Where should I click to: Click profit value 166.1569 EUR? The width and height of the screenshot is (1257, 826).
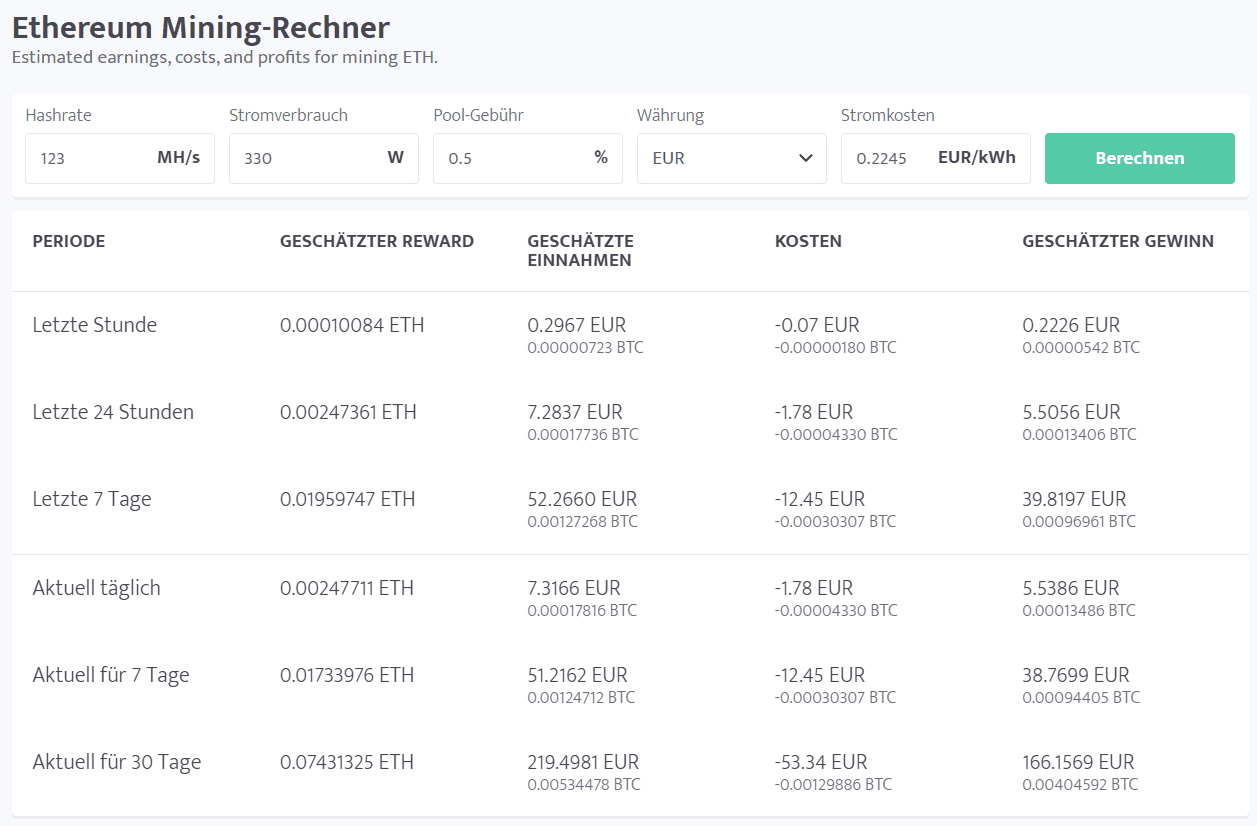[x=1078, y=762]
